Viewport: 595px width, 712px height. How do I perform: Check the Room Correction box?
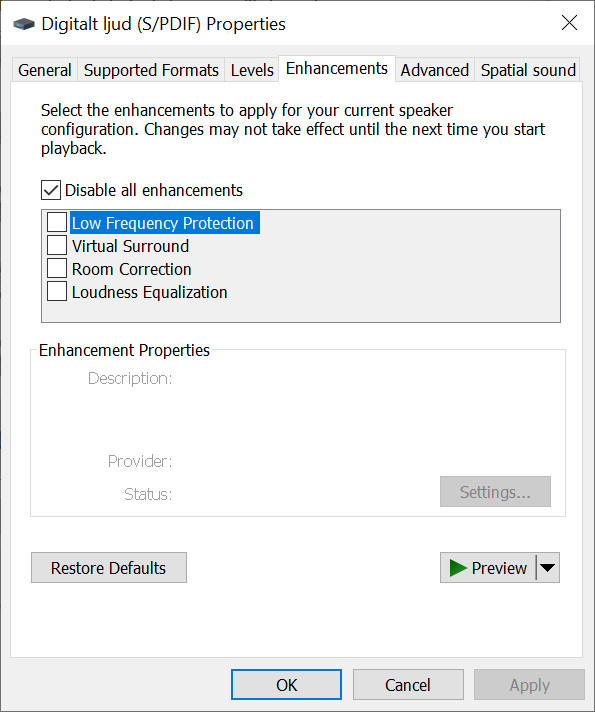pos(57,269)
